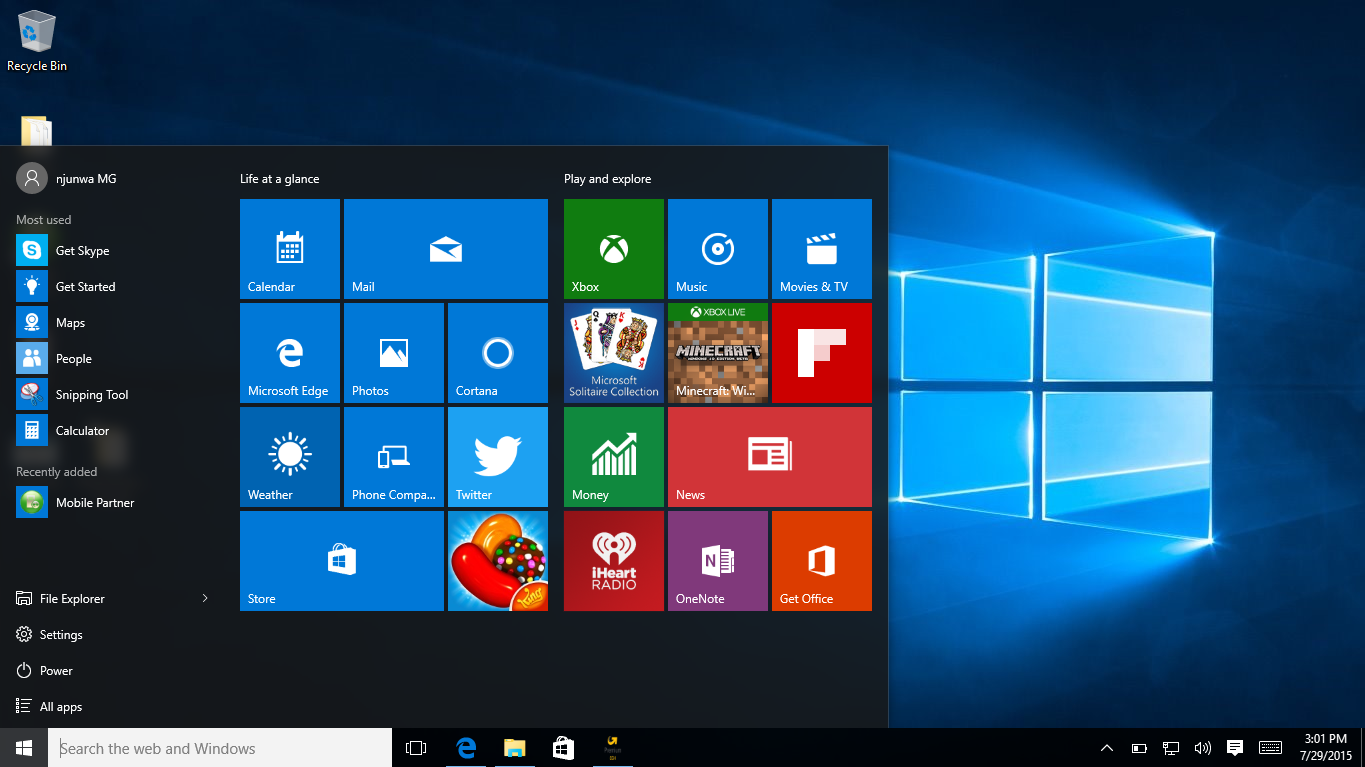Open the Microsoft Edge tile
Image resolution: width=1365 pixels, height=767 pixels.
coord(289,352)
